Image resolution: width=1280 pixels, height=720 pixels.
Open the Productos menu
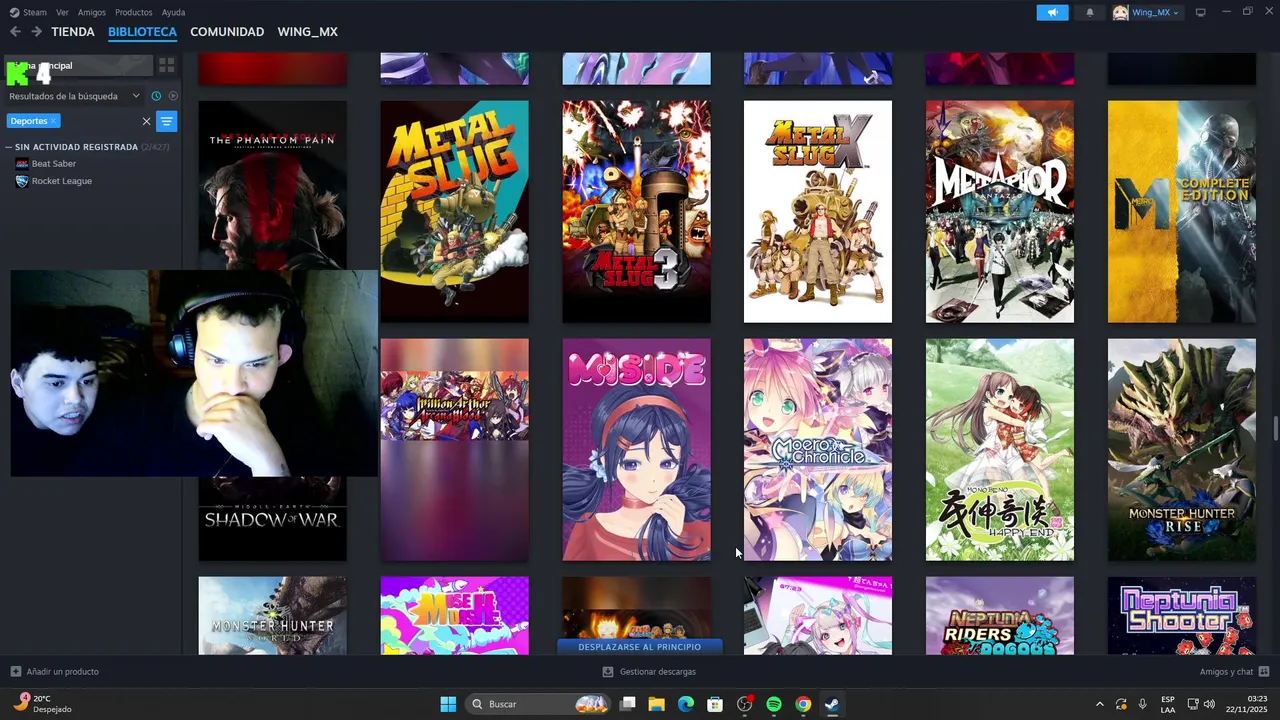(134, 12)
